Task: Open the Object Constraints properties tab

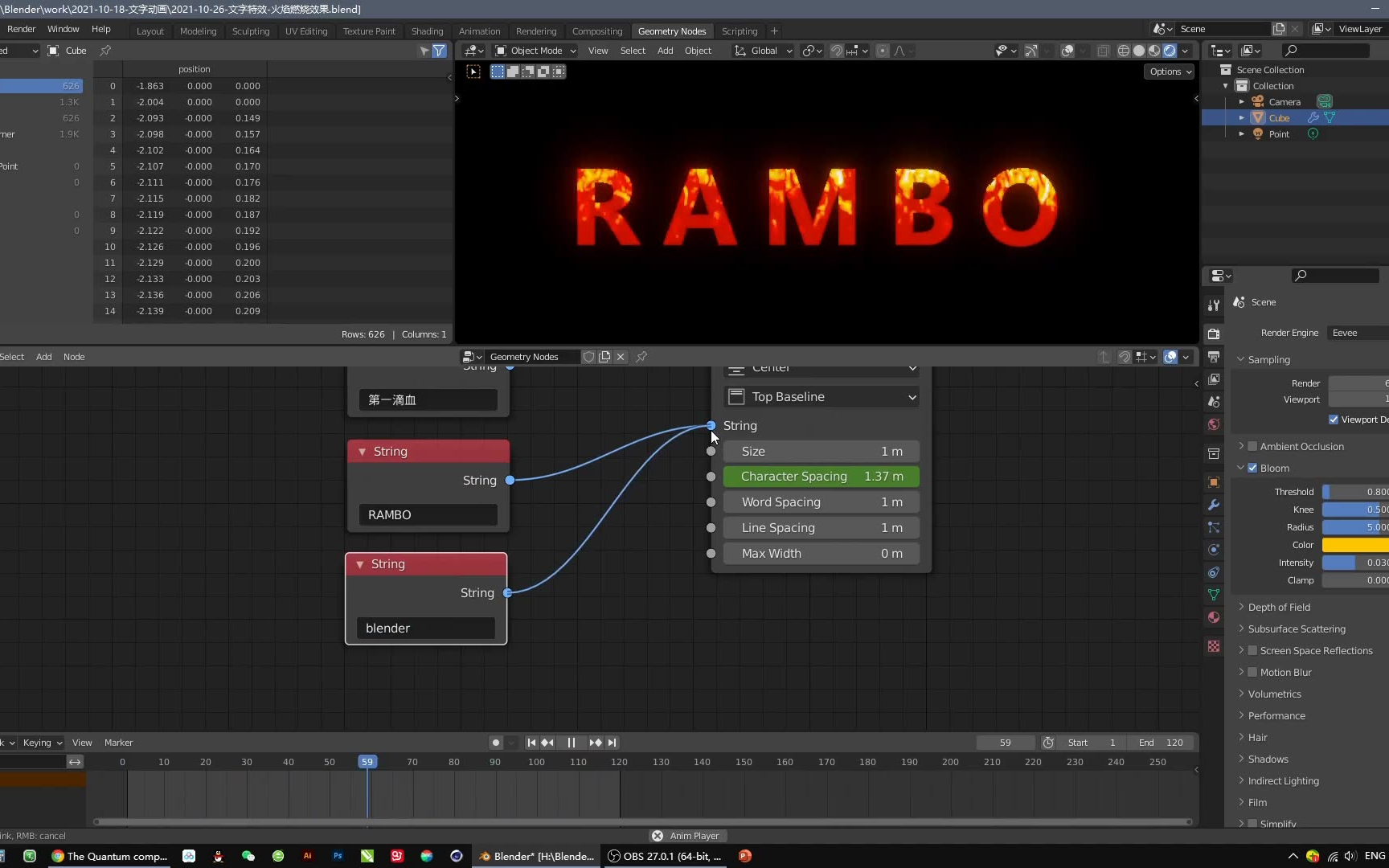Action: point(1214,572)
